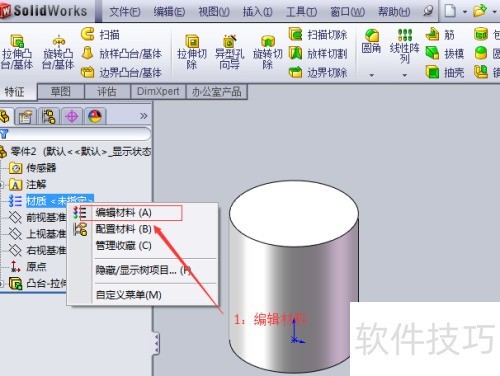Select the 线性阵列 linear pattern tool
The width and height of the screenshot is (500, 376).
(405, 46)
